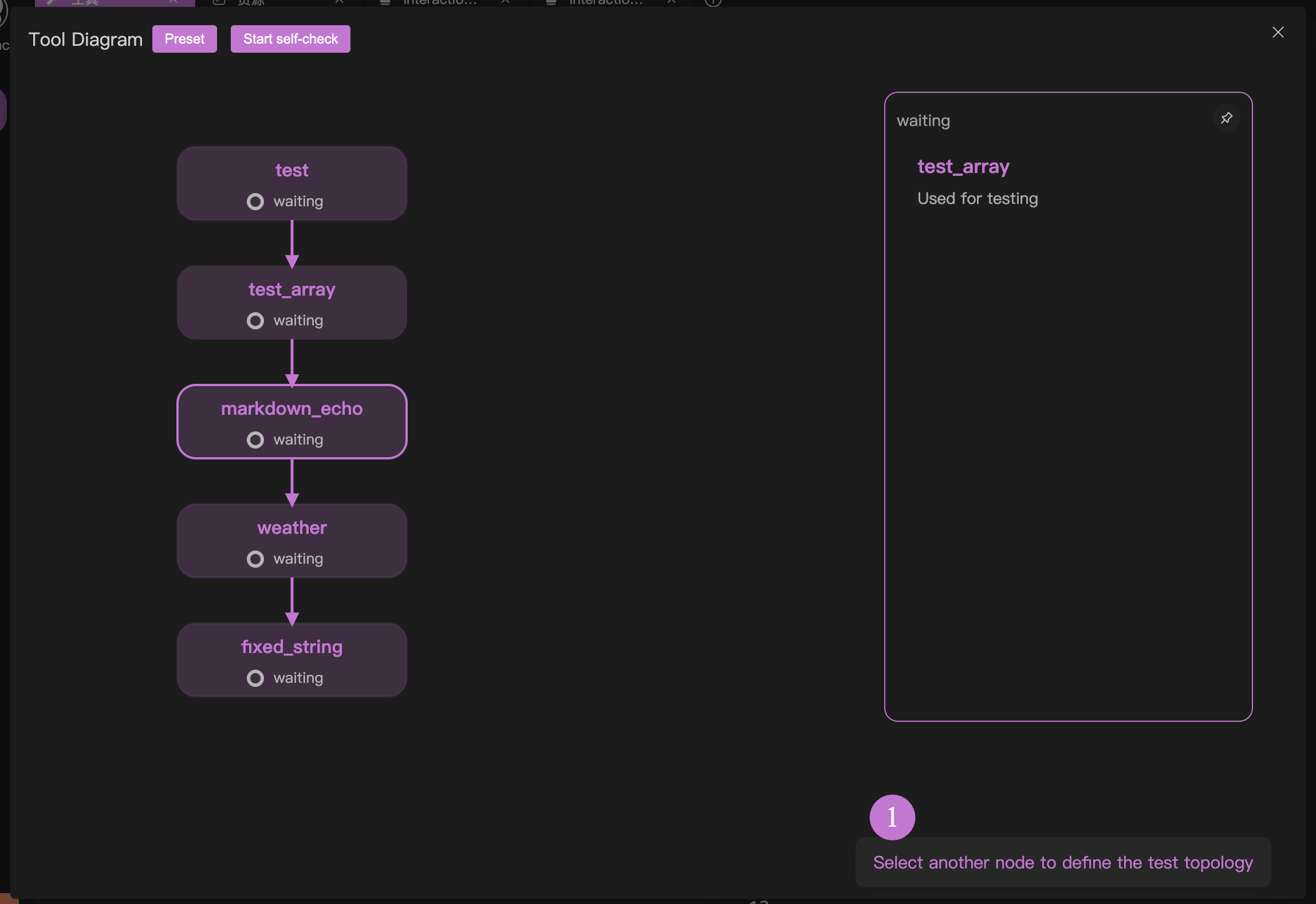Click the waiting status circle on test node
Image resolution: width=1316 pixels, height=904 pixels.
(x=255, y=202)
